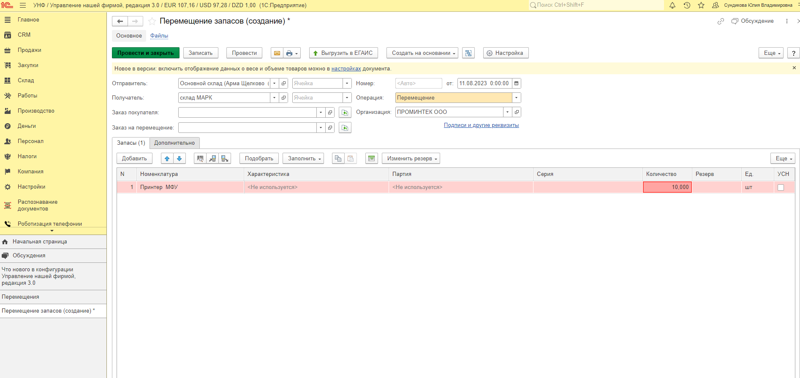Select the Запасы (1) tab
The width and height of the screenshot is (800, 378).
pos(131,143)
